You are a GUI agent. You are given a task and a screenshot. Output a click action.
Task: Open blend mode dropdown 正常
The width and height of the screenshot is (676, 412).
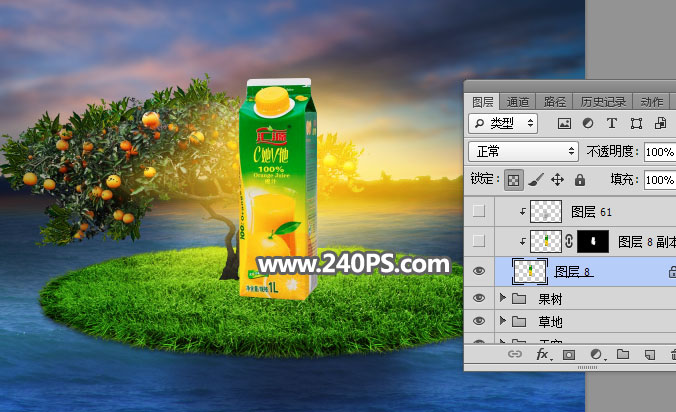point(523,152)
